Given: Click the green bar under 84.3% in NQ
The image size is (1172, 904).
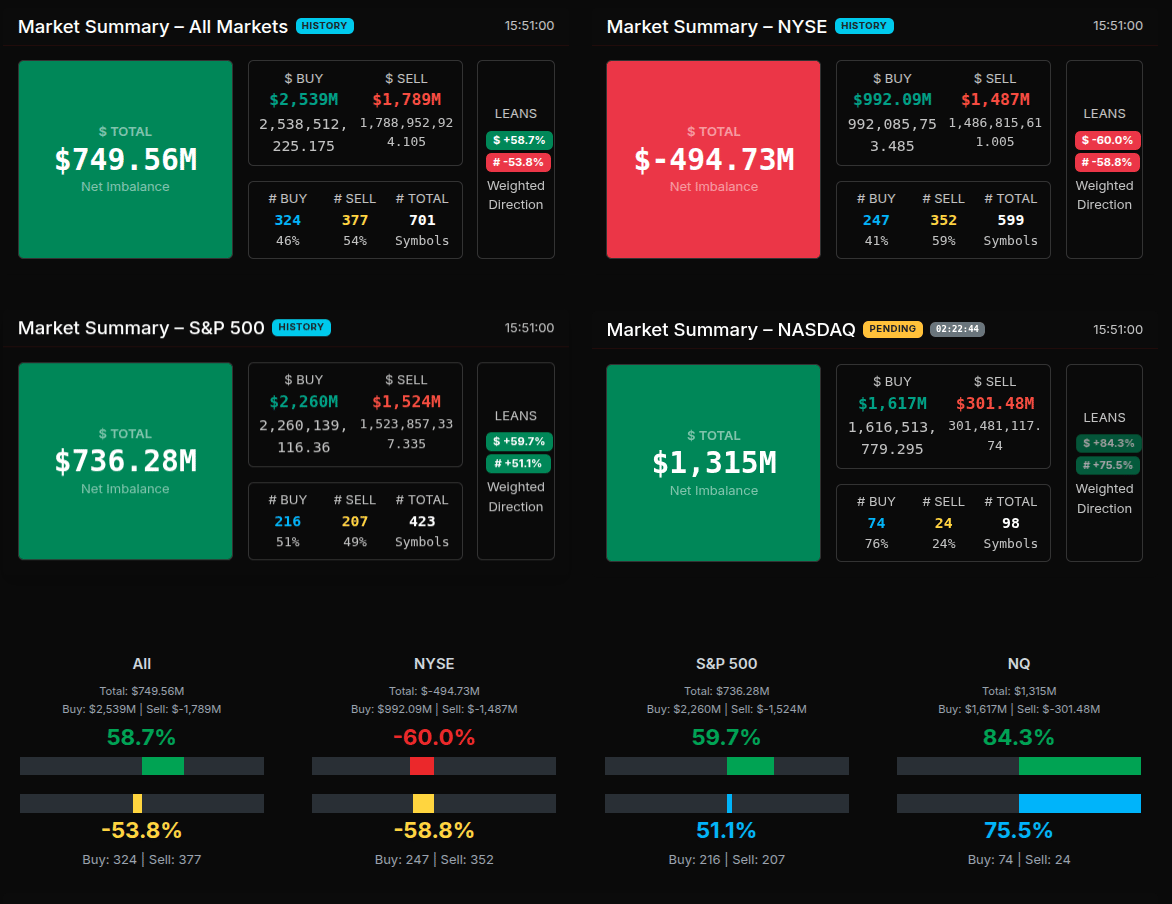Looking at the screenshot, I should tap(1079, 766).
